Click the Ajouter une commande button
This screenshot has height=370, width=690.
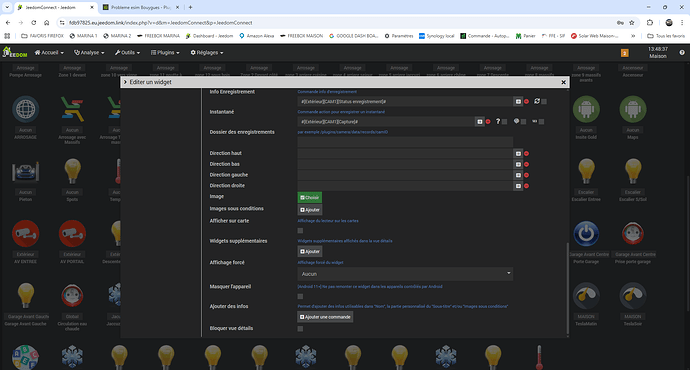[325, 317]
